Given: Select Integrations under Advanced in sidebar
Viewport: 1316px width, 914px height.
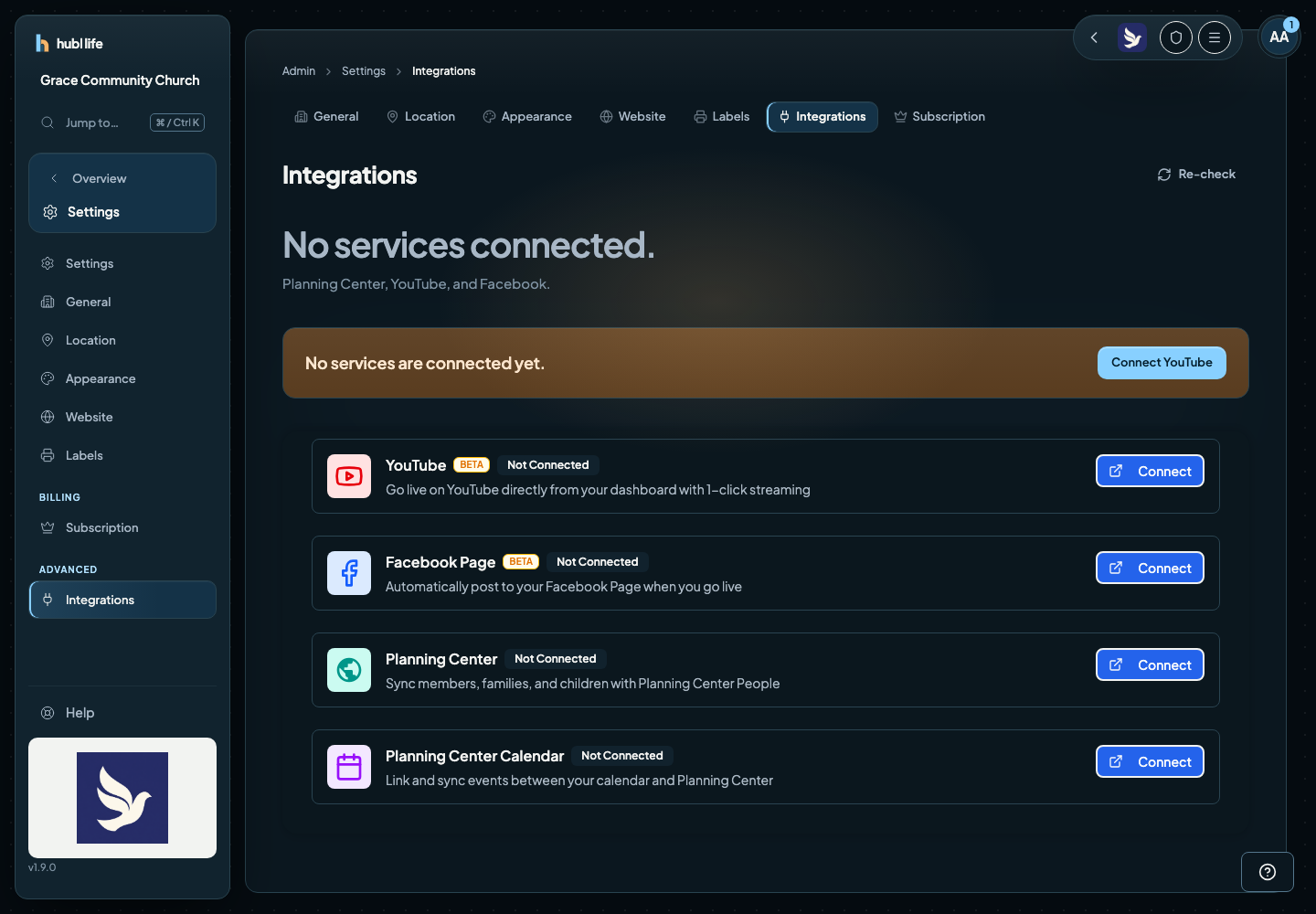Looking at the screenshot, I should (122, 600).
